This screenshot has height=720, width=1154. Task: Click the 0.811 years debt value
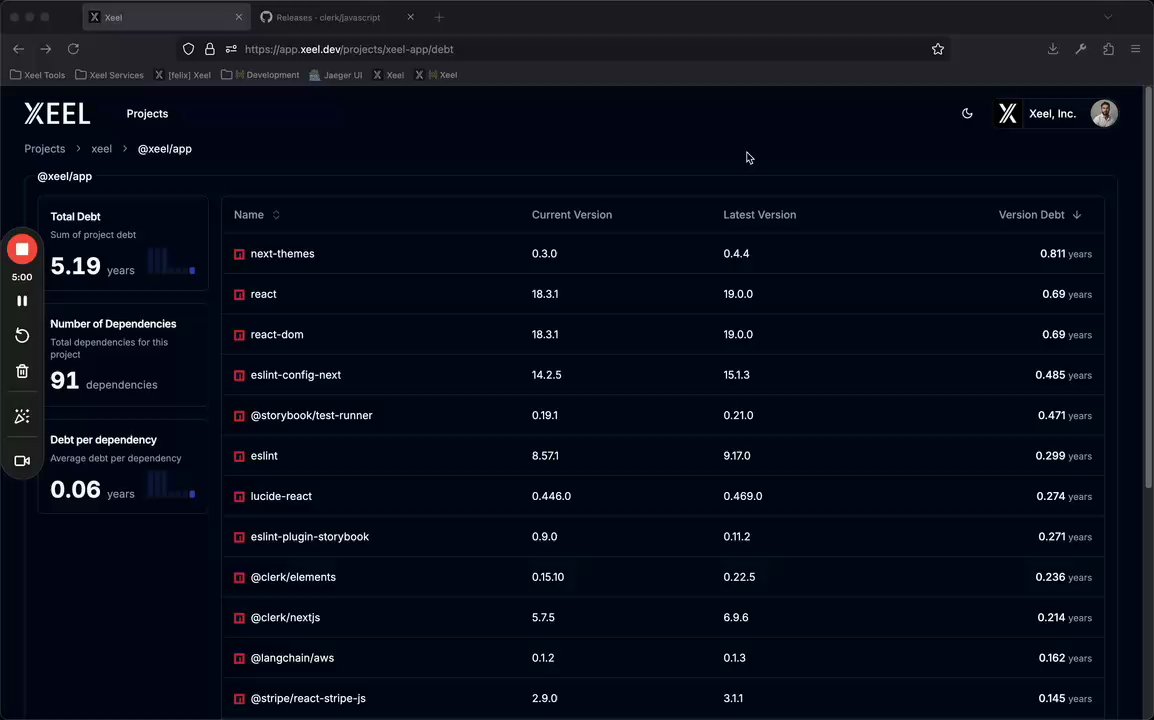coord(1066,253)
